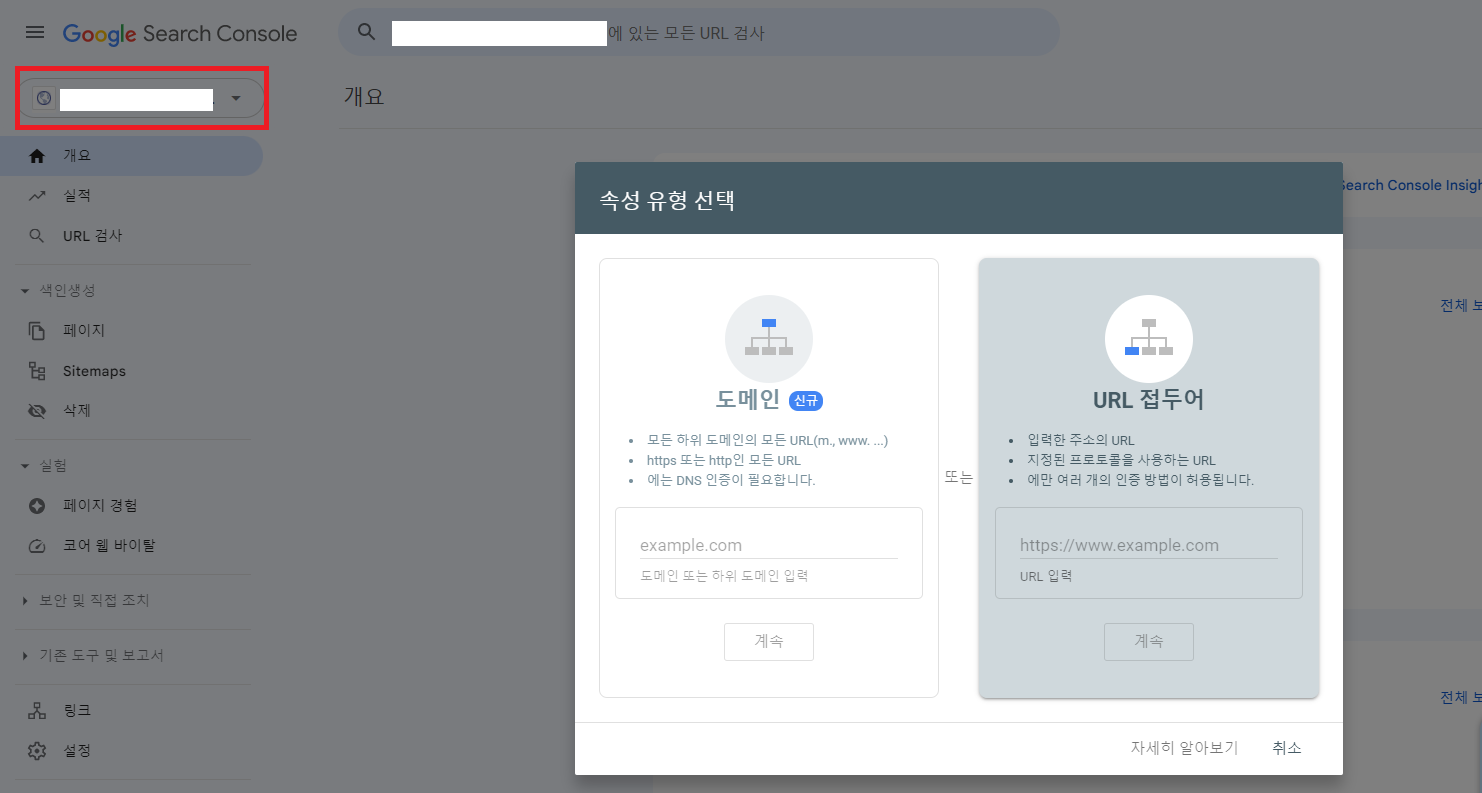Open the hamburger main menu
The image size is (1482, 793).
pos(35,33)
